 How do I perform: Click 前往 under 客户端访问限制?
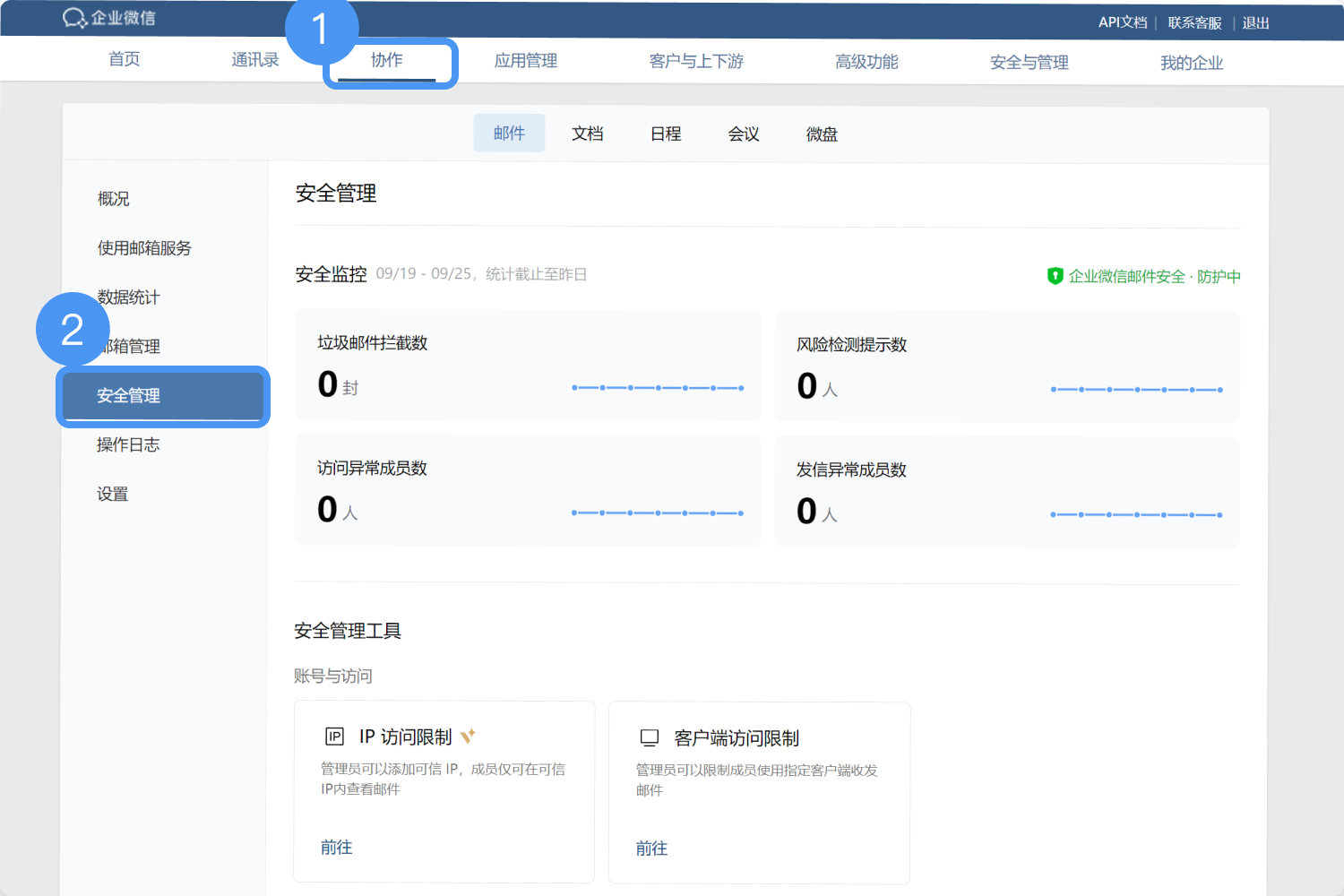[x=651, y=849]
